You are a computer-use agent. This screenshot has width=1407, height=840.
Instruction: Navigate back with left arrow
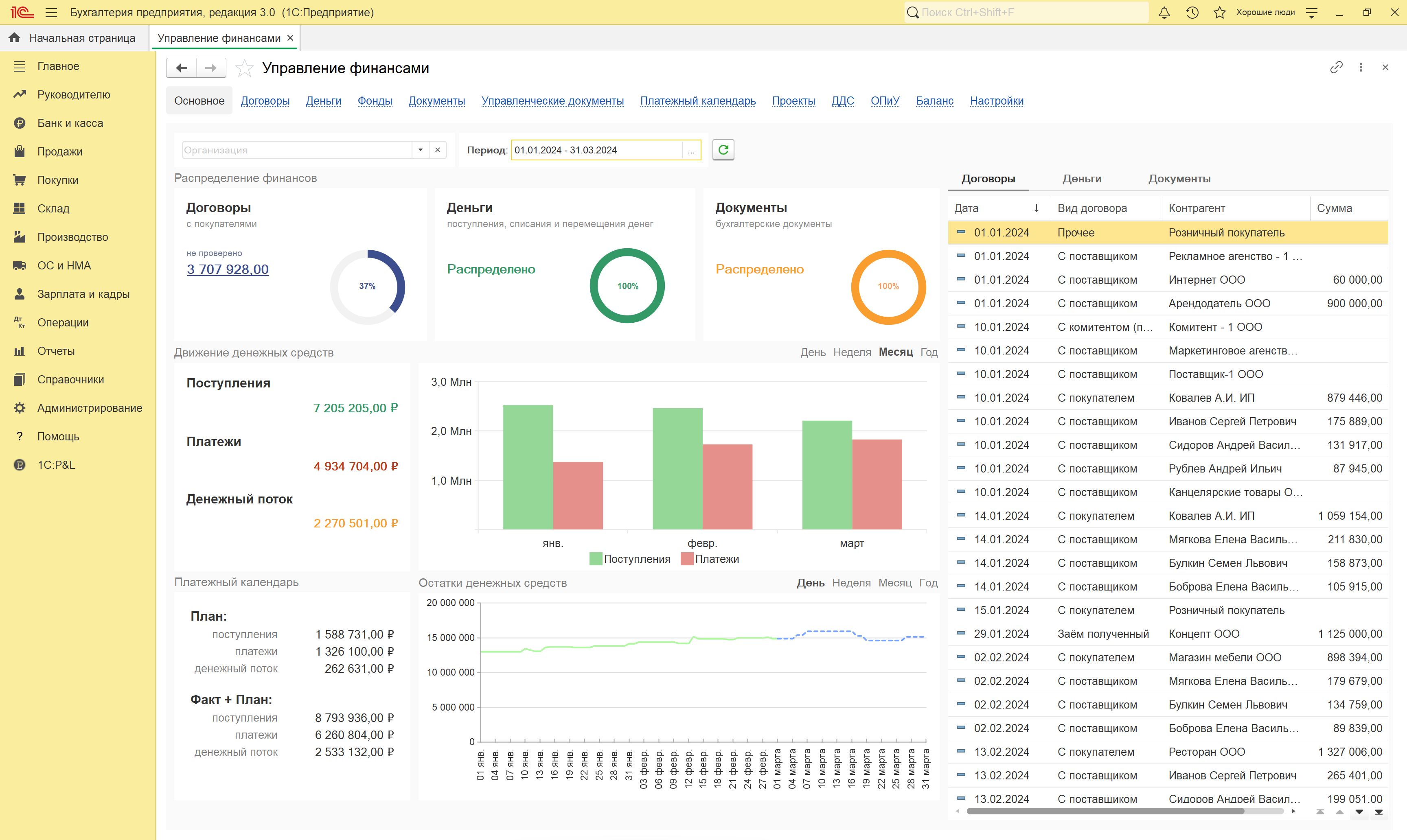182,68
